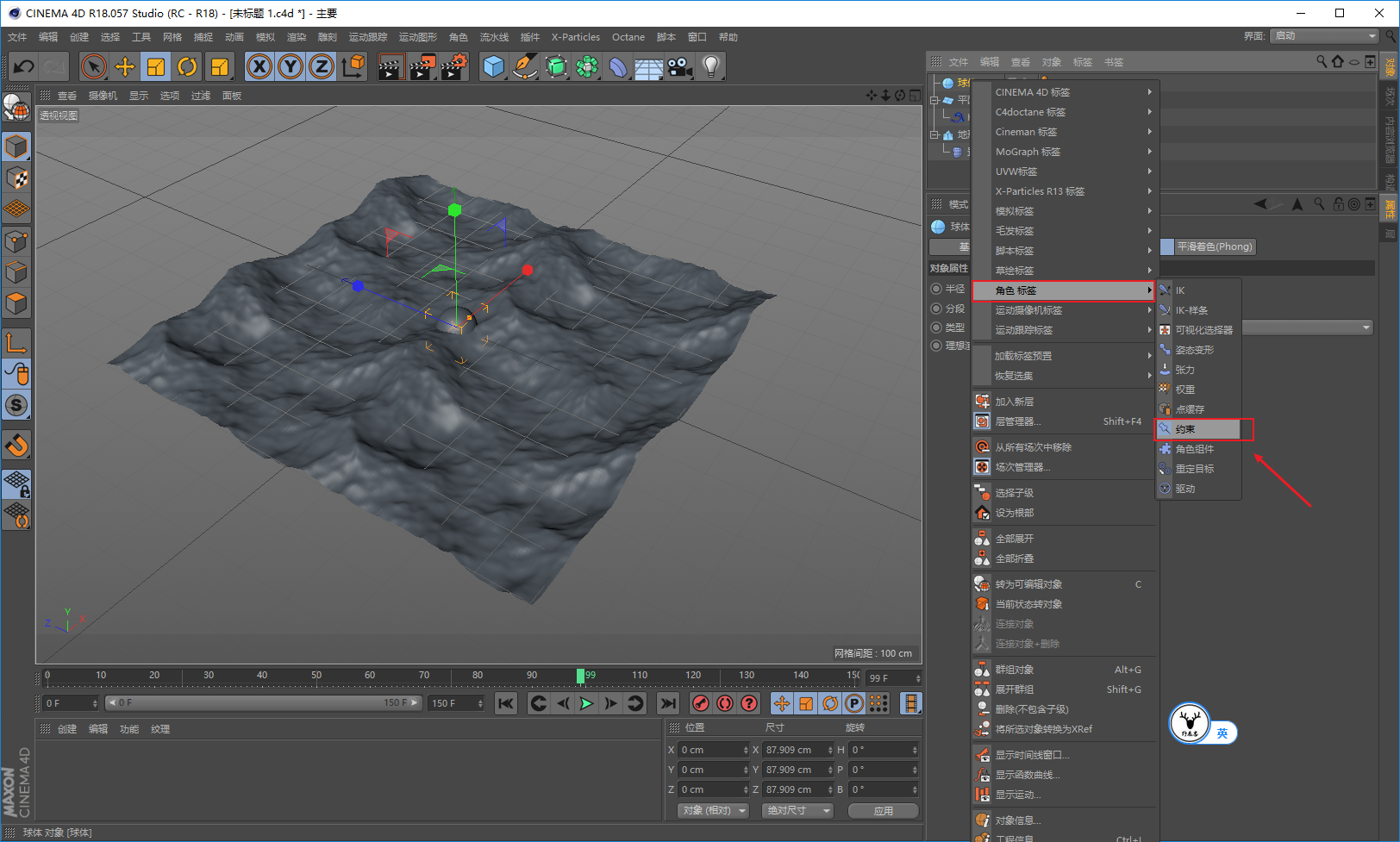Image resolution: width=1400 pixels, height=842 pixels.
Task: Click the 平滑着色(Phong) tag button
Action: point(1214,246)
